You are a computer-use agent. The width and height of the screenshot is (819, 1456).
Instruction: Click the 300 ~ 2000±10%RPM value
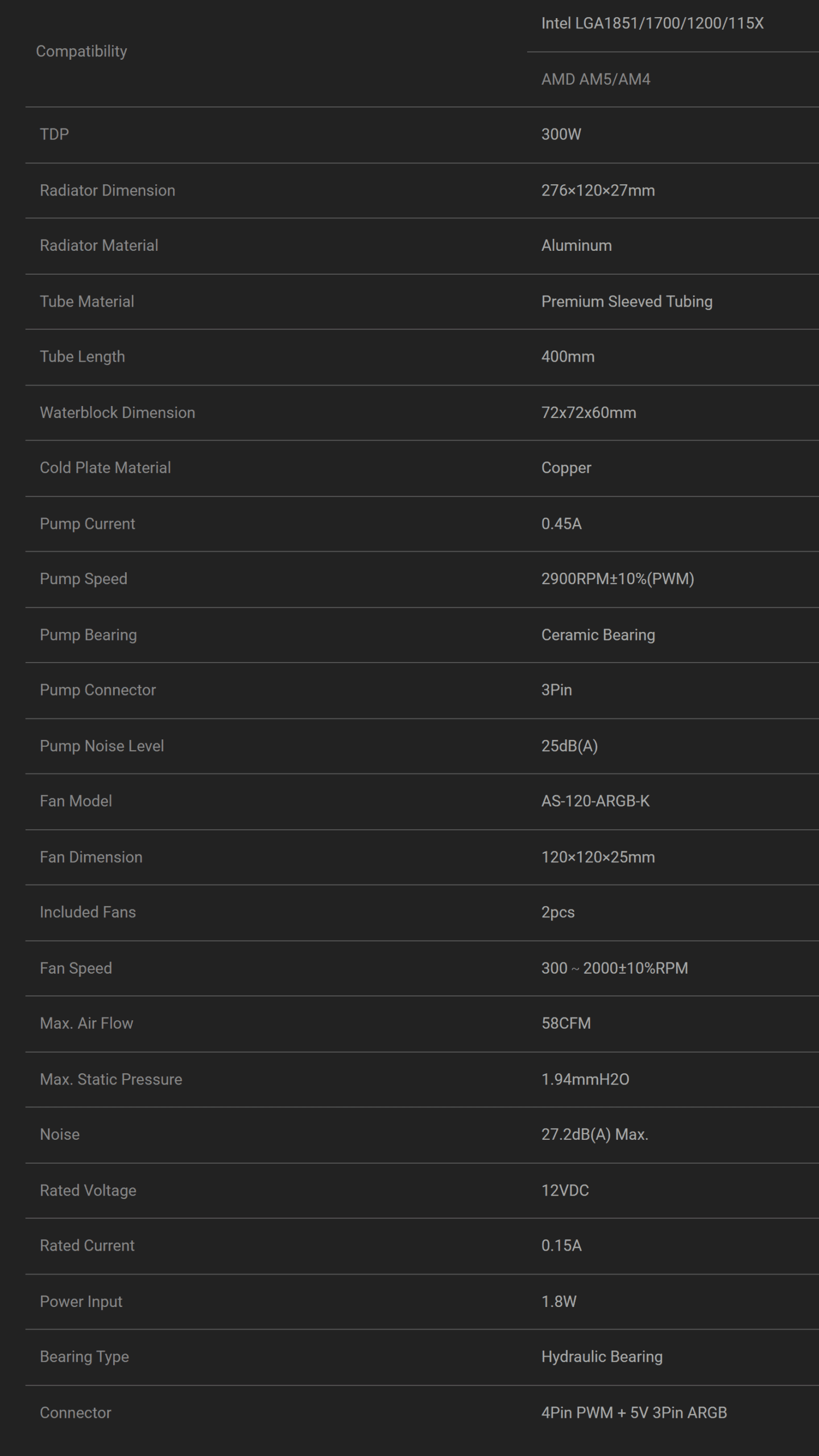(614, 968)
